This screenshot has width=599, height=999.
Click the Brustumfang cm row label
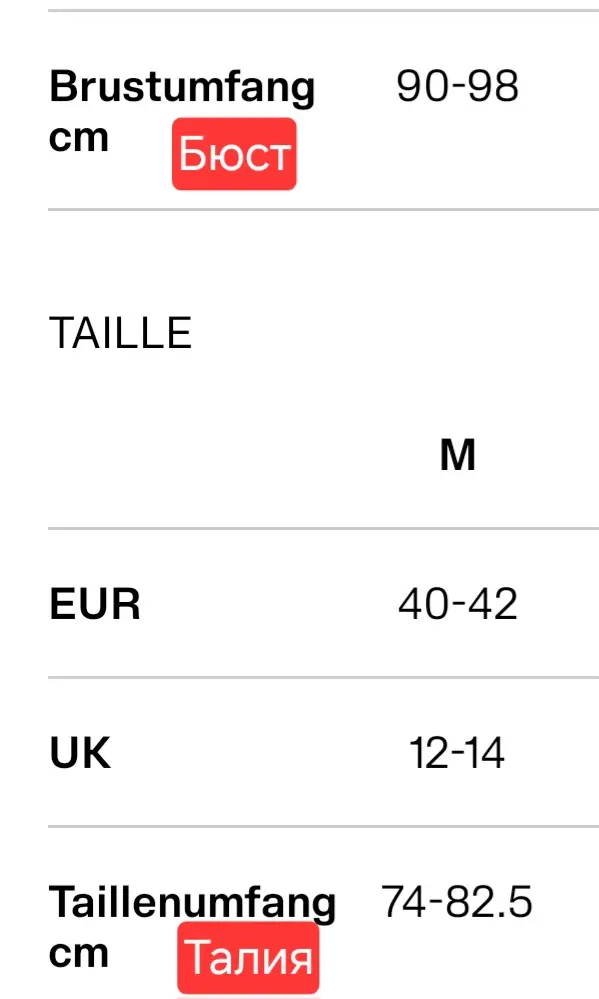point(182,111)
